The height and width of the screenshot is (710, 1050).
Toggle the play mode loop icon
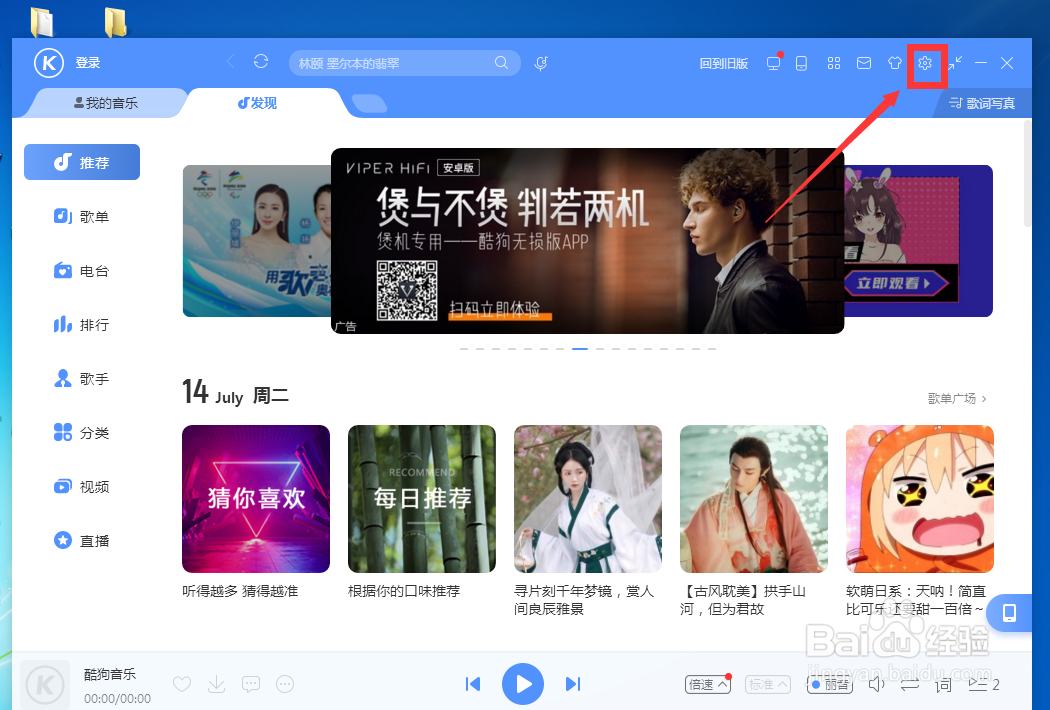911,684
